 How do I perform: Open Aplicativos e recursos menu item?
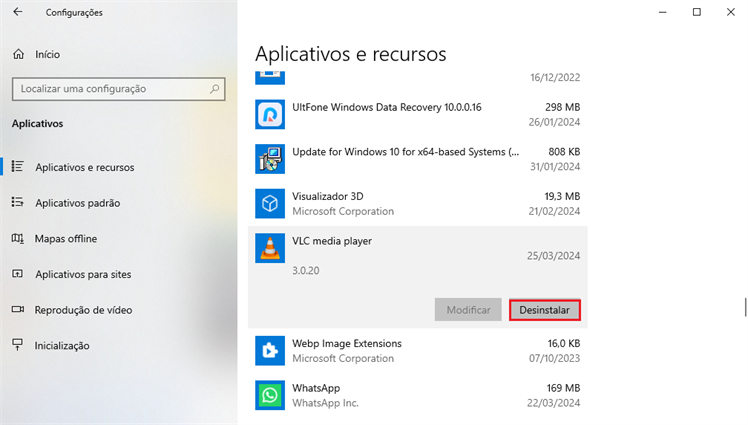(84, 167)
